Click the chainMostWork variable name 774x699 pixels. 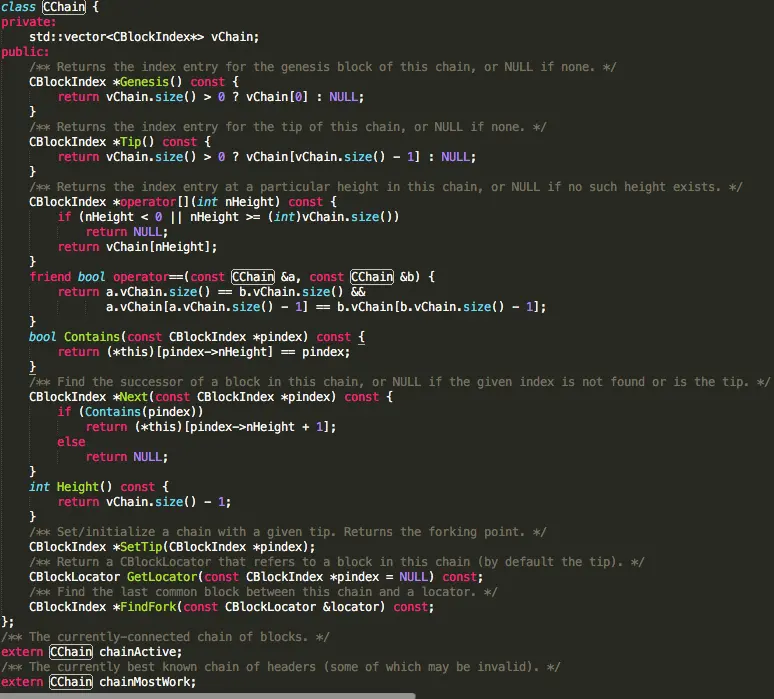pyautogui.click(x=144, y=682)
